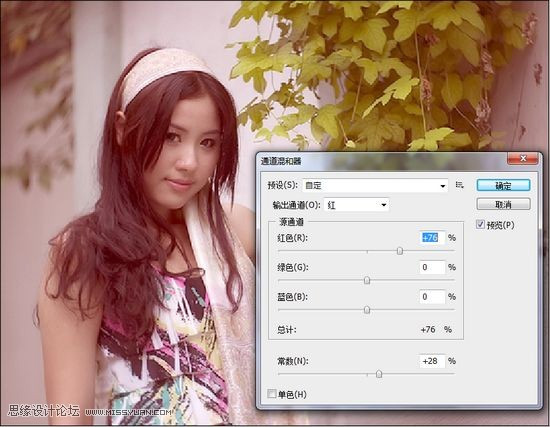Click the 源通道 group label
This screenshot has width=550, height=427.
tap(291, 222)
